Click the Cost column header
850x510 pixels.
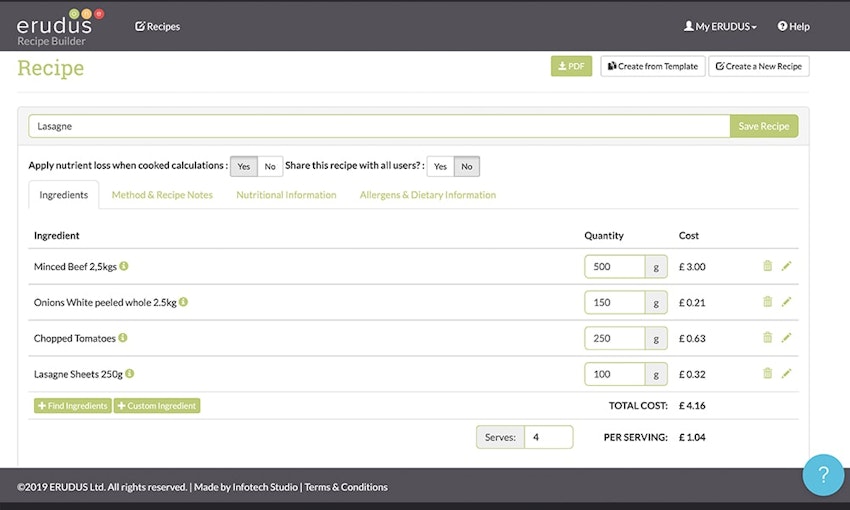tap(688, 235)
